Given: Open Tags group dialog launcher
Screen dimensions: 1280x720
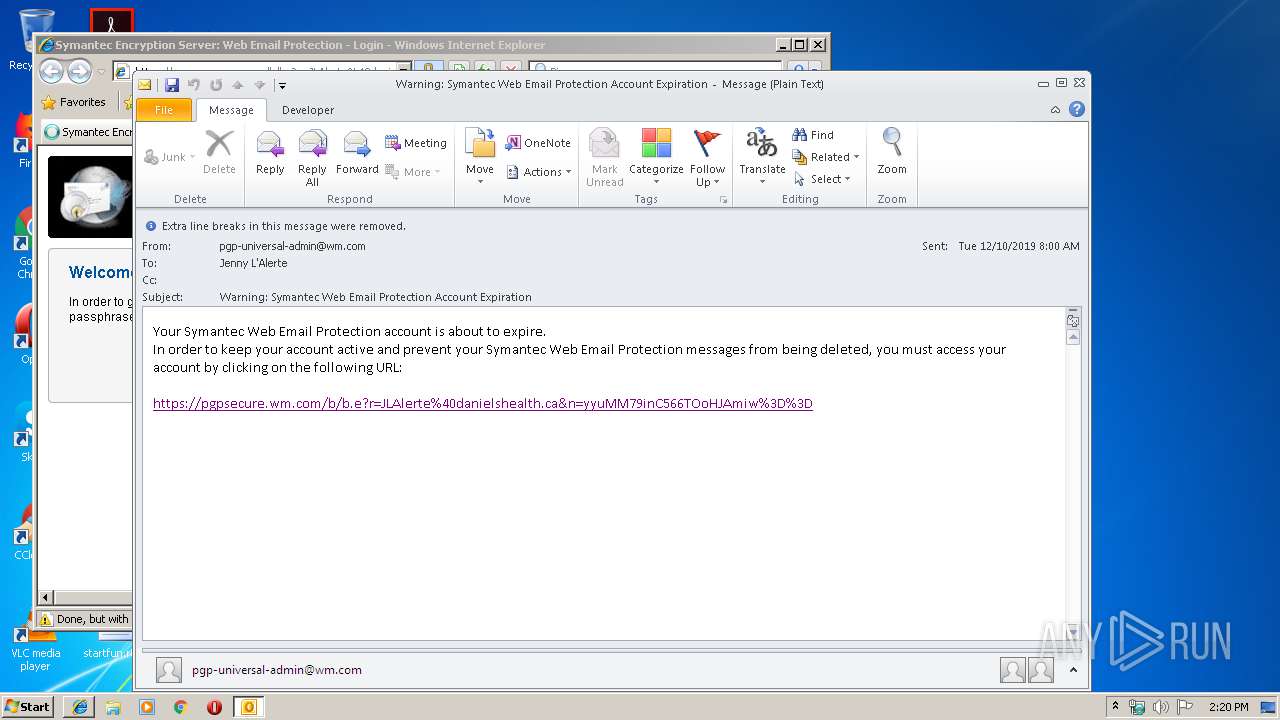Looking at the screenshot, I should pos(723,200).
